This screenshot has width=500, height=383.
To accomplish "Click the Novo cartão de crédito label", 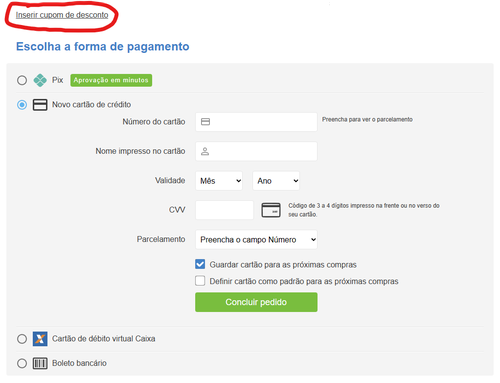I will tap(91, 105).
